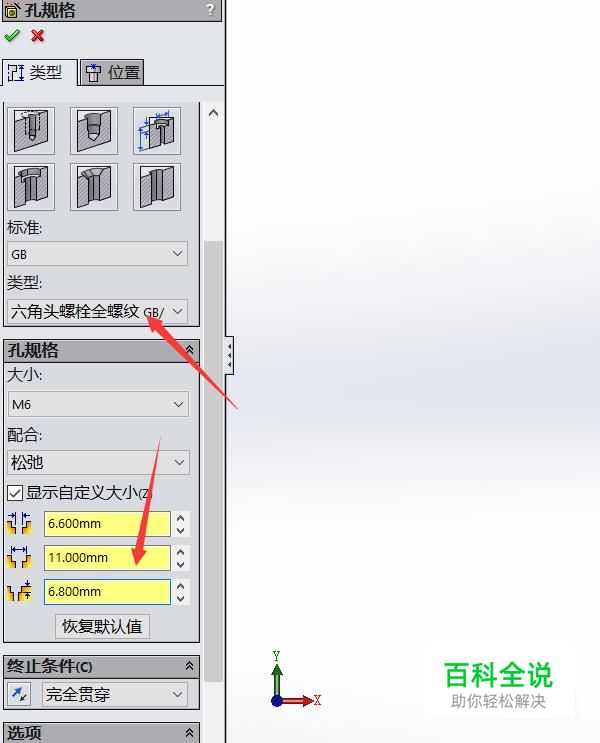This screenshot has height=743, width=600.
Task: Switch to the 位置 tab
Action: pos(112,72)
